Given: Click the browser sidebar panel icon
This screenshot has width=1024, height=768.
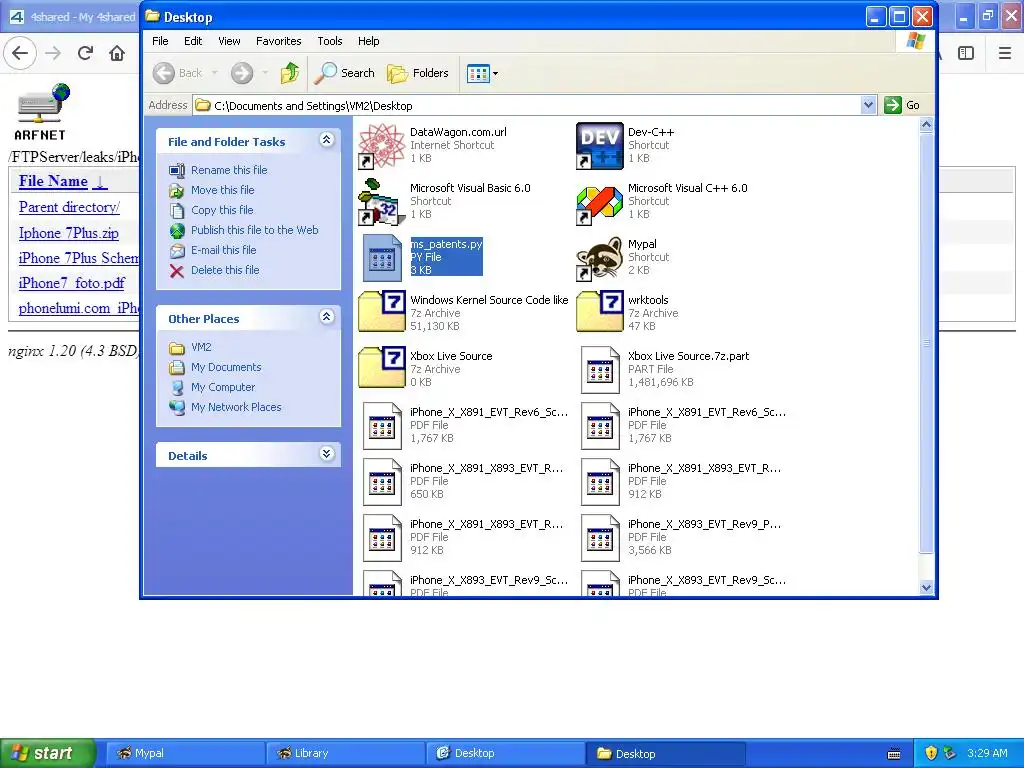Looking at the screenshot, I should tap(966, 53).
